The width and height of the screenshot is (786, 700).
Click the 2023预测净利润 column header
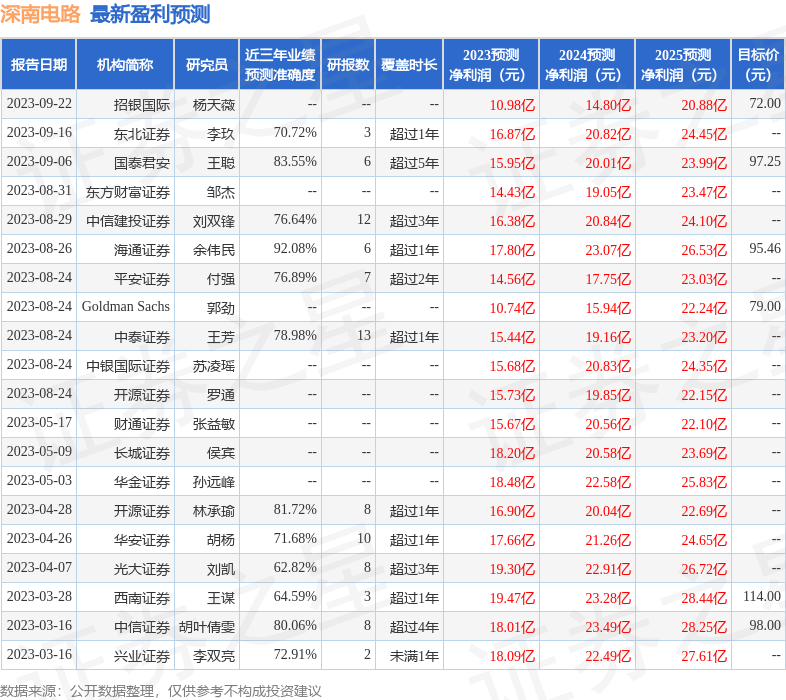tap(491, 65)
